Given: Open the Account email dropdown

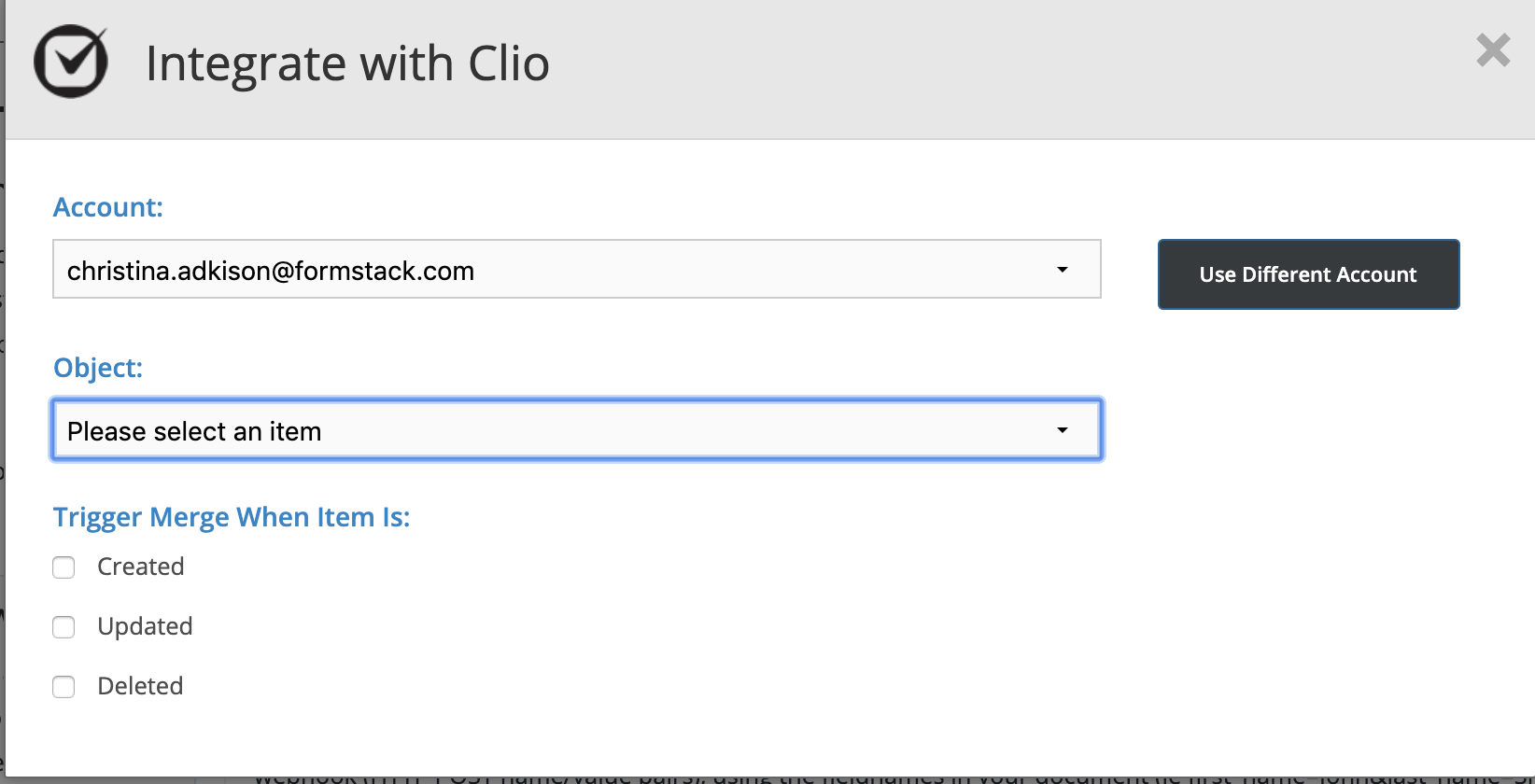Looking at the screenshot, I should pos(576,270).
